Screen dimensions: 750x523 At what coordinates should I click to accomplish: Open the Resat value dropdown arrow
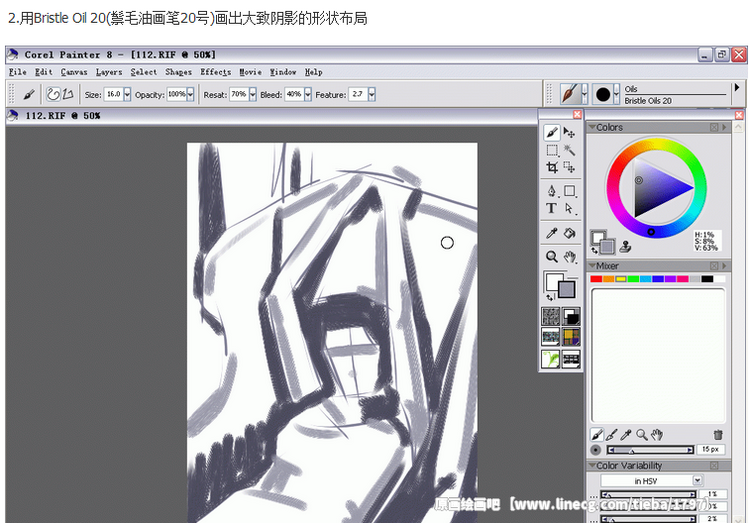click(253, 94)
